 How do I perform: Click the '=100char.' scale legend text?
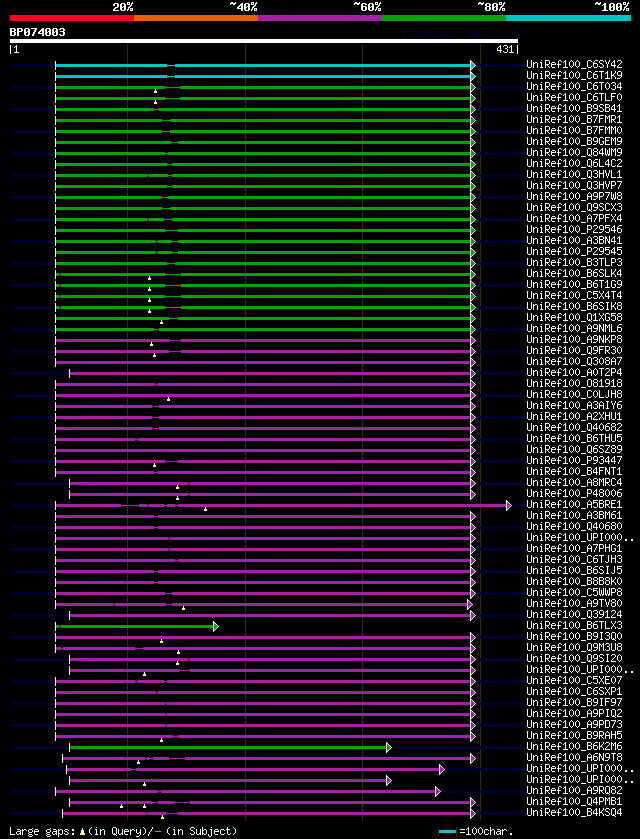[486, 832]
